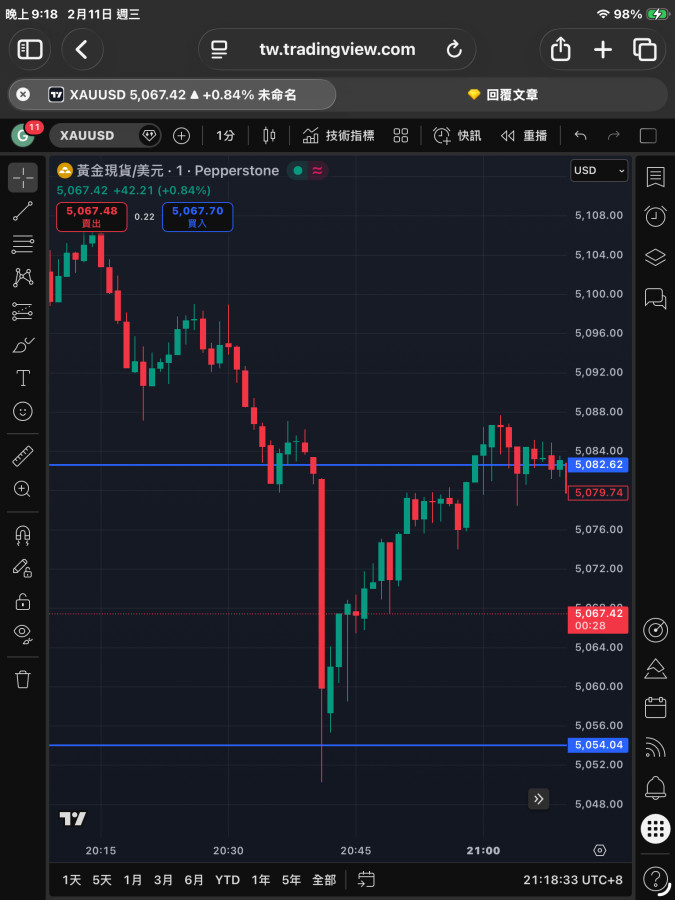Toggle lock all drawings
The height and width of the screenshot is (900, 675).
(x=23, y=602)
